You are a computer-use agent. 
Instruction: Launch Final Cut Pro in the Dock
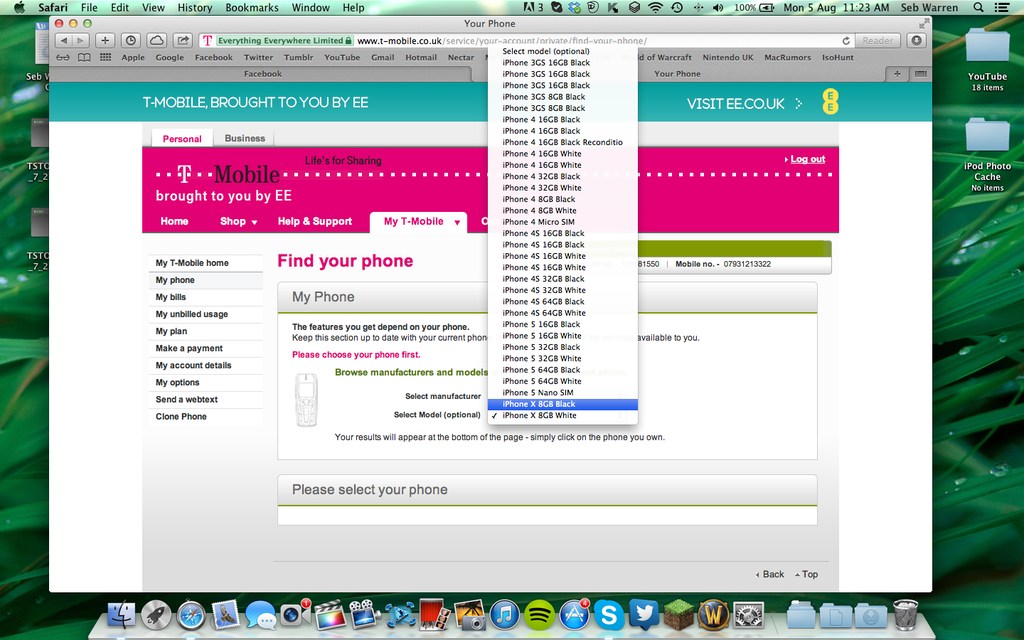[x=330, y=615]
